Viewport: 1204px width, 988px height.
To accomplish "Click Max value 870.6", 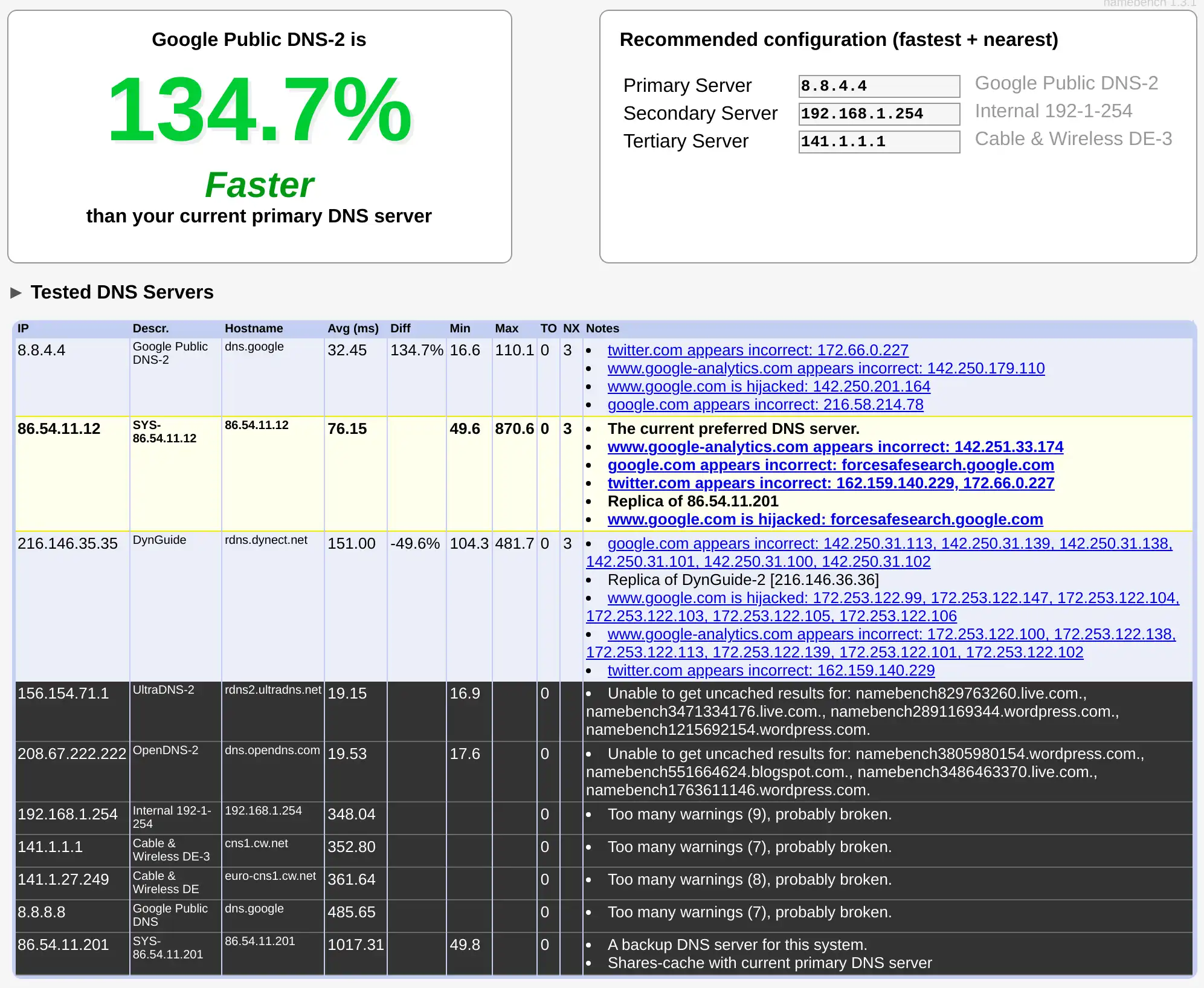I will [514, 429].
